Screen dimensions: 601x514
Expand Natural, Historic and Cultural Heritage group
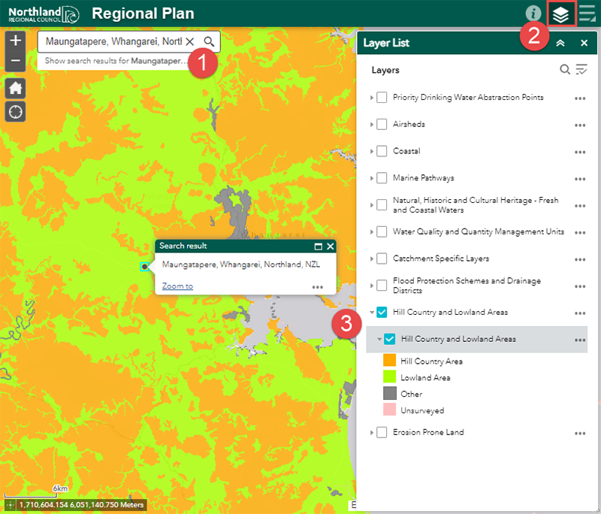(371, 205)
